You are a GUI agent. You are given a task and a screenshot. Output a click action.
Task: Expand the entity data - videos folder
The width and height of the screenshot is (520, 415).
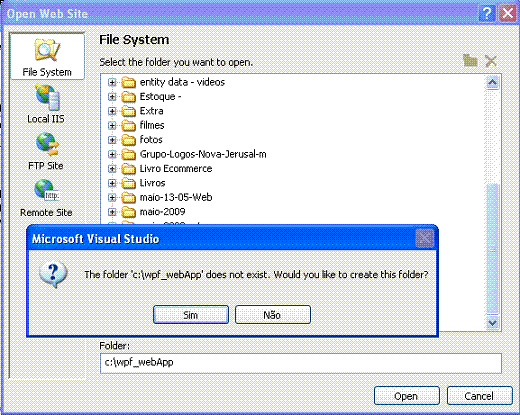click(112, 82)
